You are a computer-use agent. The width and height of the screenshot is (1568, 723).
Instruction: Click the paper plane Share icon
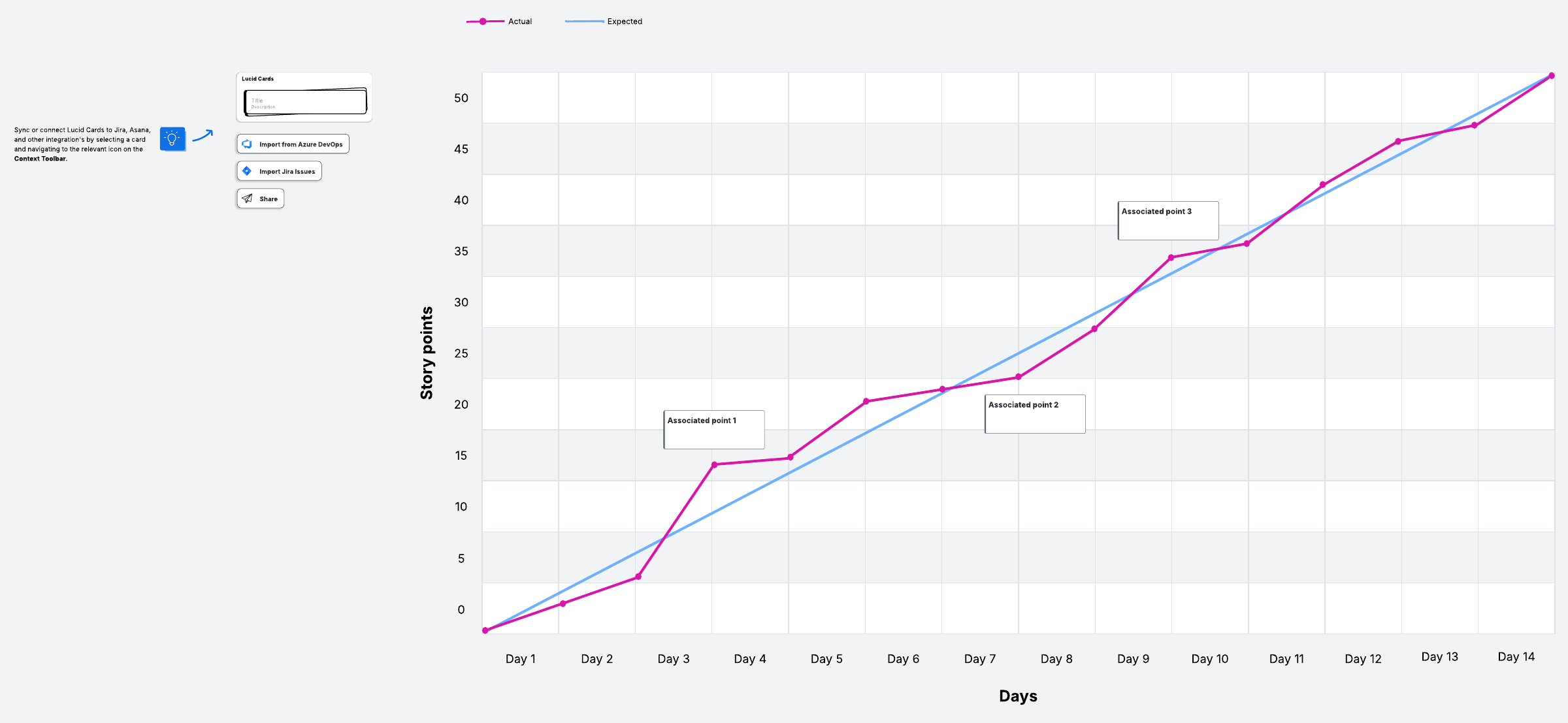click(x=247, y=199)
